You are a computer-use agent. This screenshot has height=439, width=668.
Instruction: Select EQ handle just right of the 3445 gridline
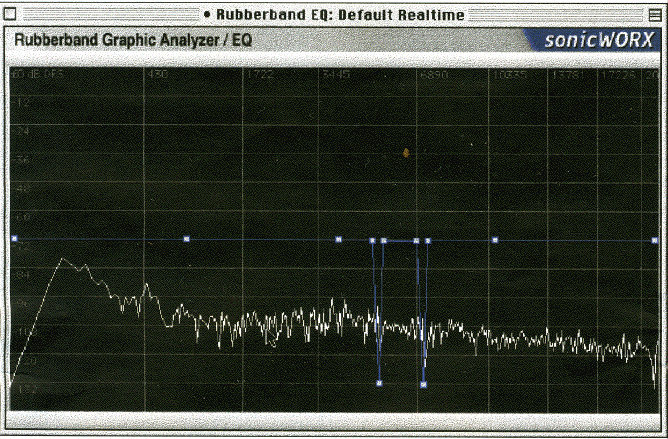(338, 240)
